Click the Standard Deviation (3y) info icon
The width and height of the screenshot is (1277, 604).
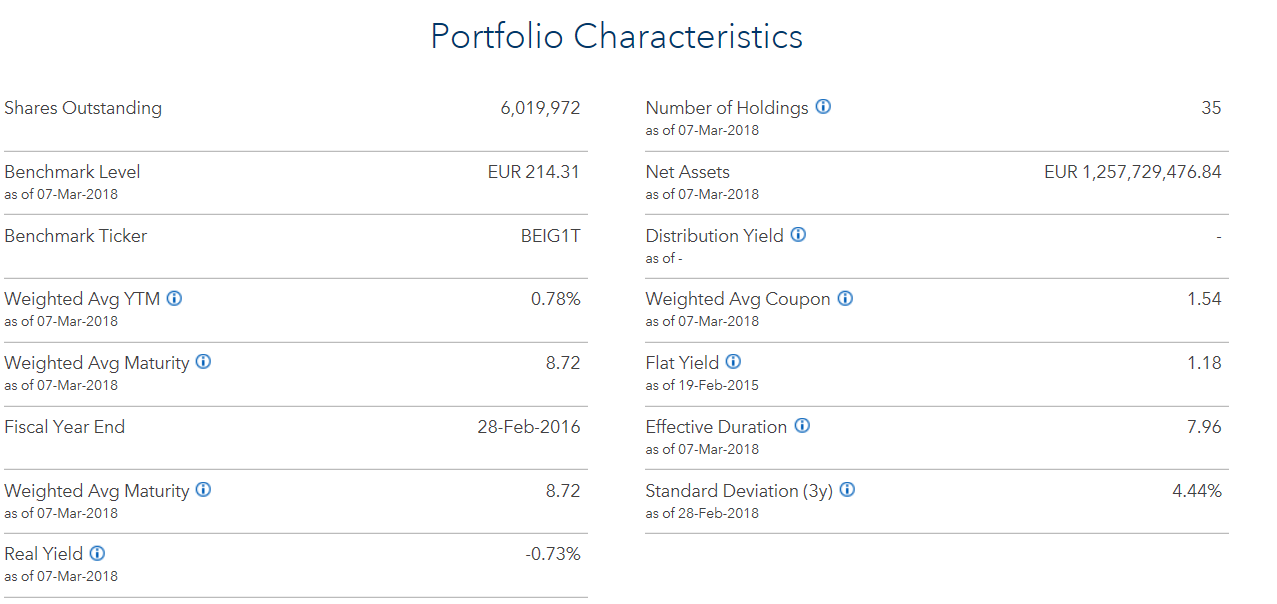coord(847,490)
